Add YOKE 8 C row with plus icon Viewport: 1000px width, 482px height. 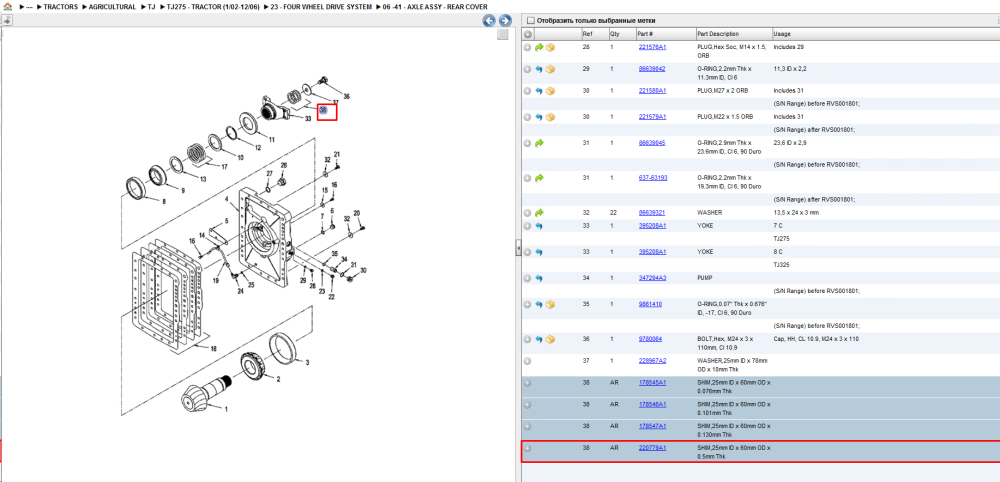(x=527, y=252)
